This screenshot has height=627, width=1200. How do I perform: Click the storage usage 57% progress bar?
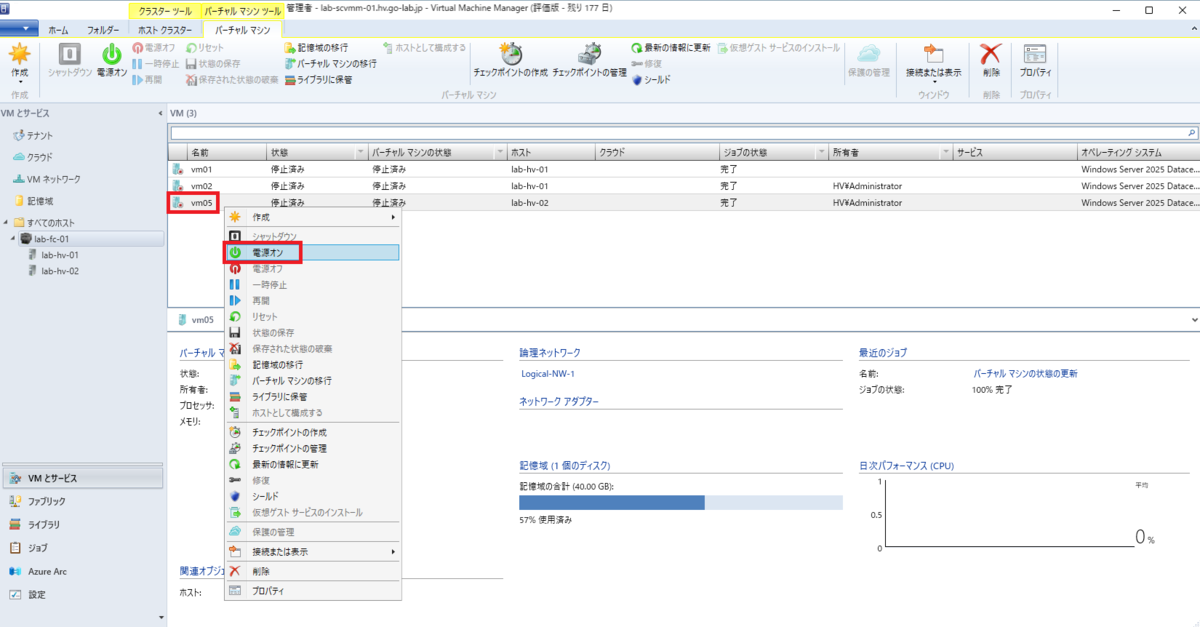pos(681,503)
